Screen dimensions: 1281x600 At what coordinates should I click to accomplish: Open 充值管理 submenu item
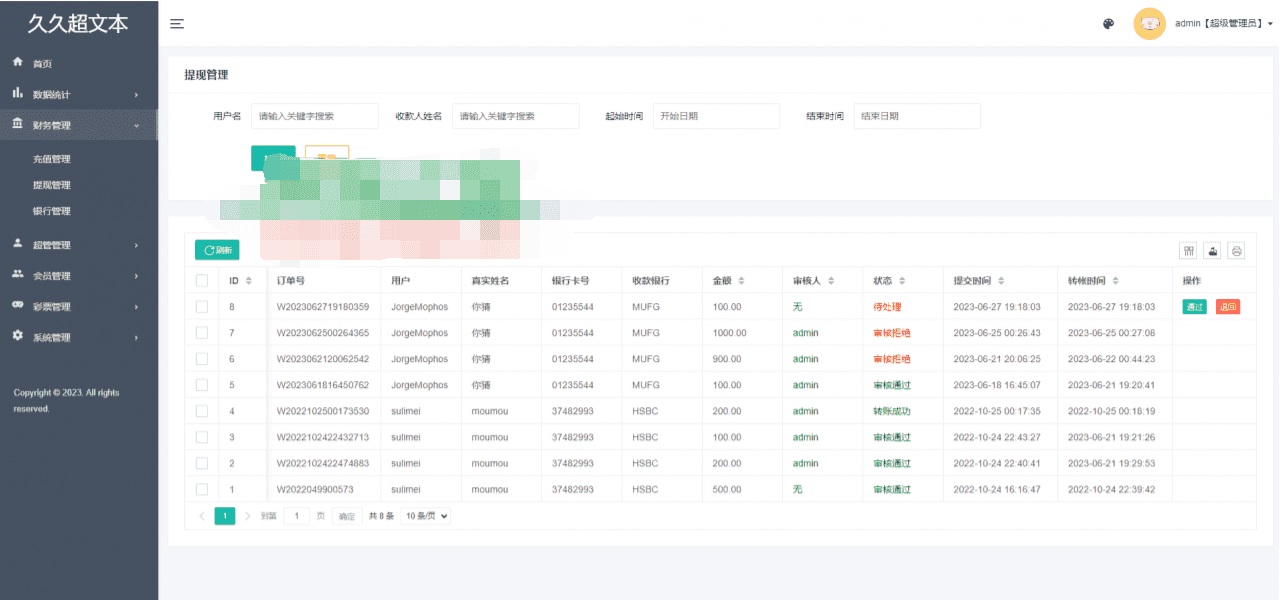[x=52, y=159]
